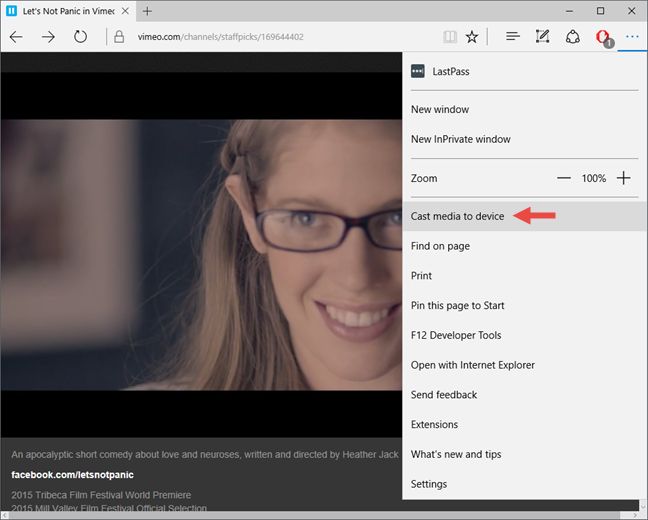Choose Pin this page to Start

(x=524, y=305)
